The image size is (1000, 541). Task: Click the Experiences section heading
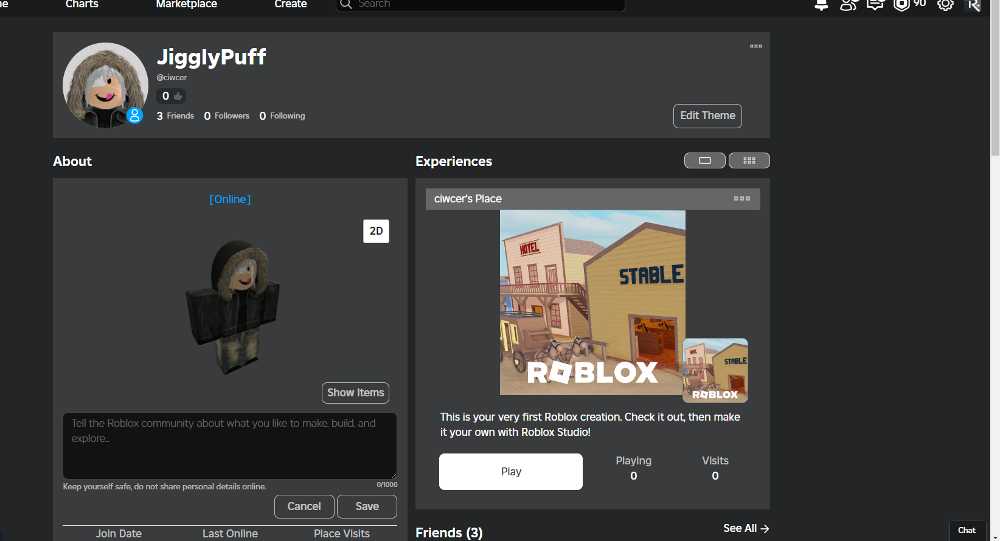tap(453, 161)
